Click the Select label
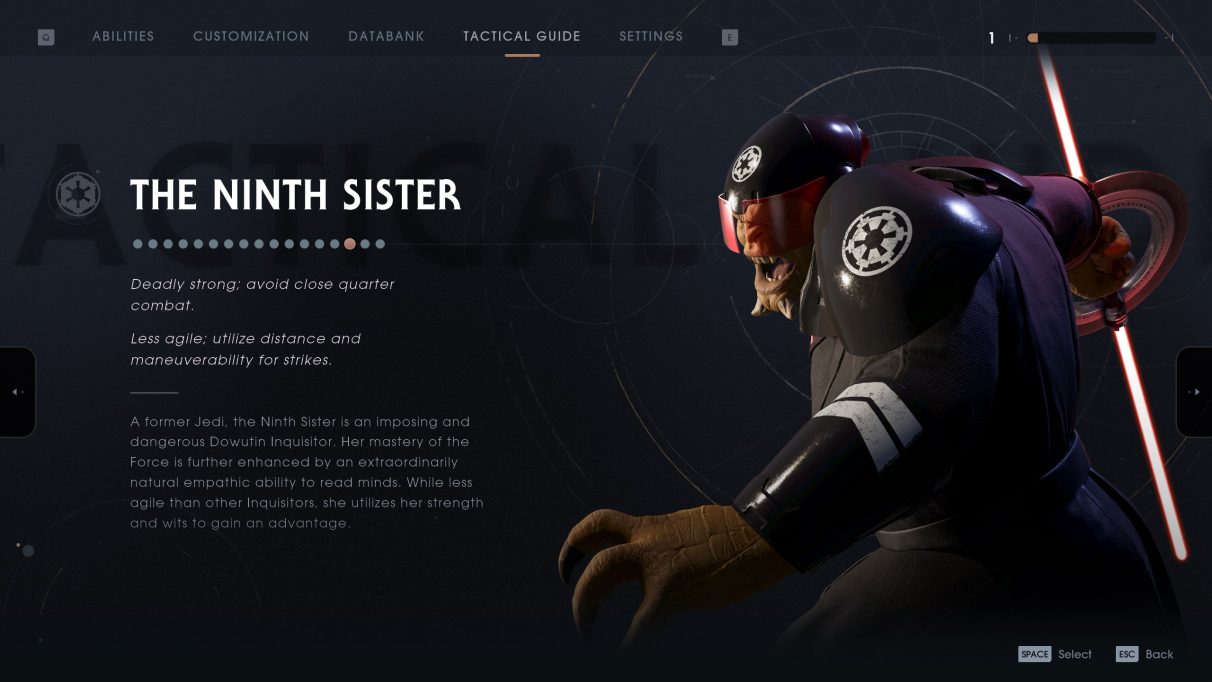This screenshot has width=1212, height=682. [x=1075, y=654]
